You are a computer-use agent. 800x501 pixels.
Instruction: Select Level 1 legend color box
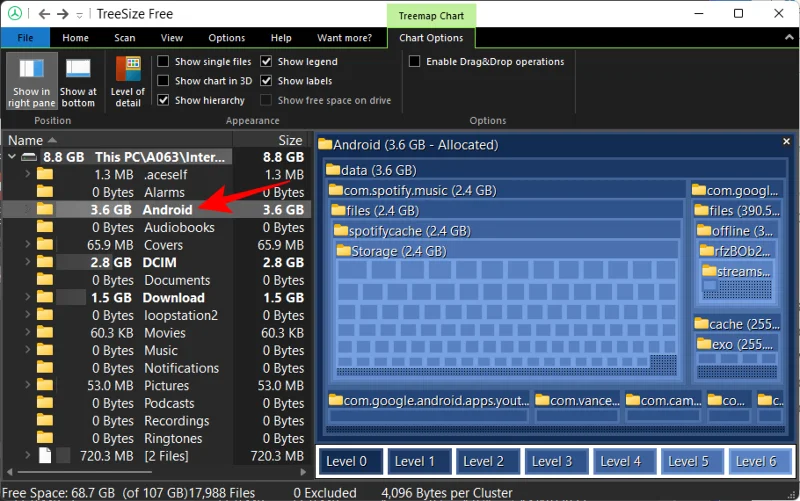[x=418, y=461]
